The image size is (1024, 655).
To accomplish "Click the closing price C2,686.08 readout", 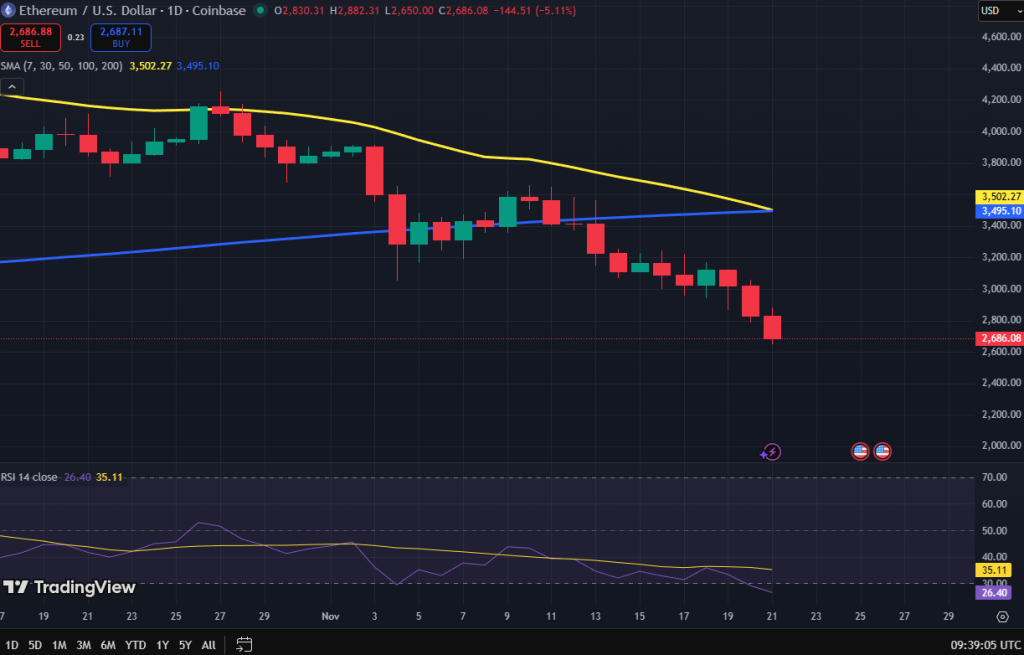I will [x=463, y=10].
